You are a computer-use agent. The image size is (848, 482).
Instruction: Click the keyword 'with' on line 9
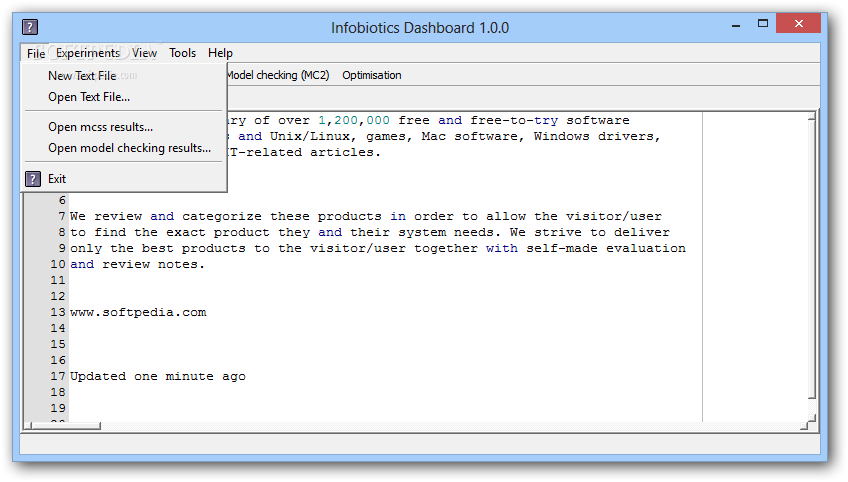501,248
